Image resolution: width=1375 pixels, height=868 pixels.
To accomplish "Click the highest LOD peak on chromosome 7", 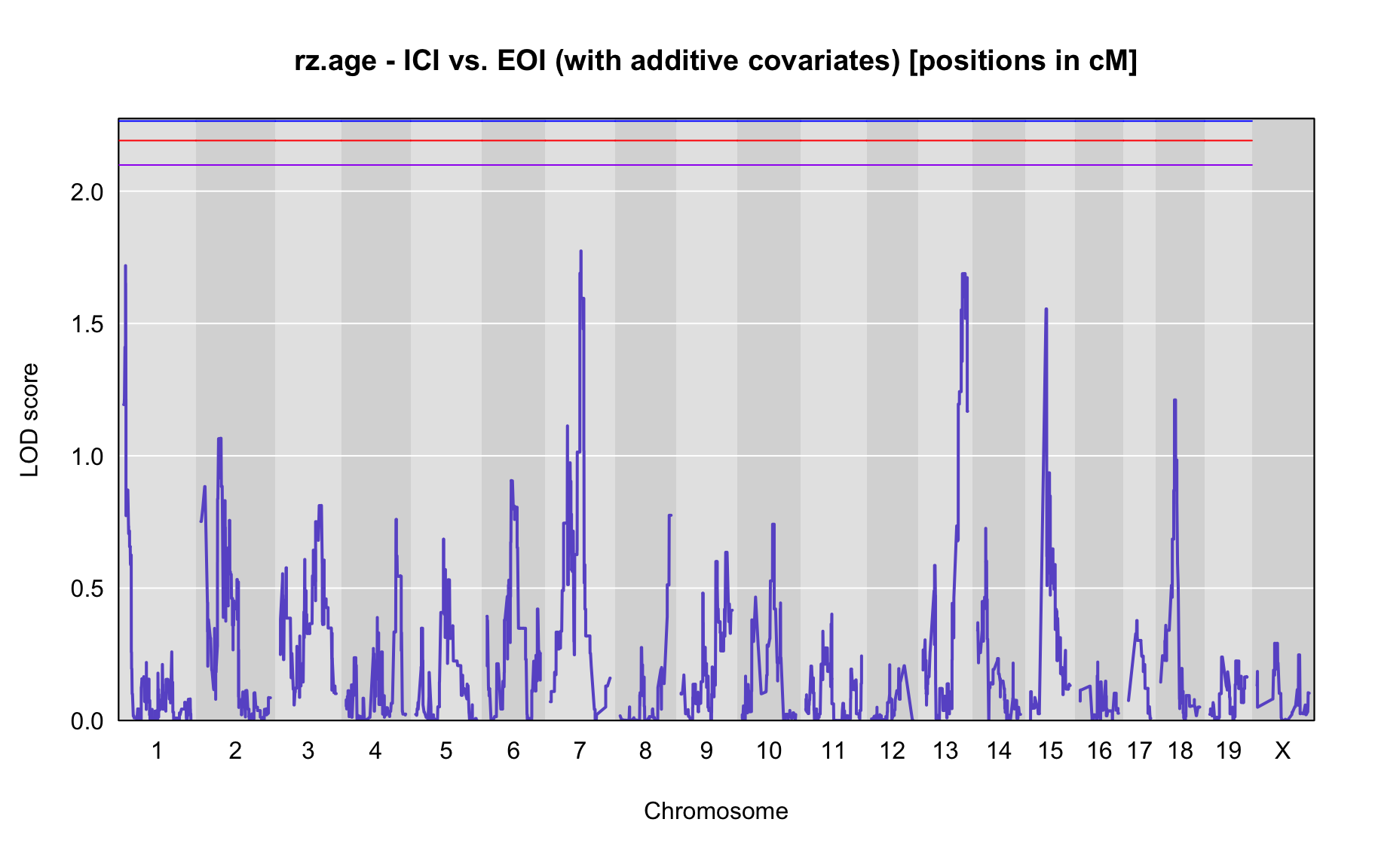I will [x=580, y=252].
